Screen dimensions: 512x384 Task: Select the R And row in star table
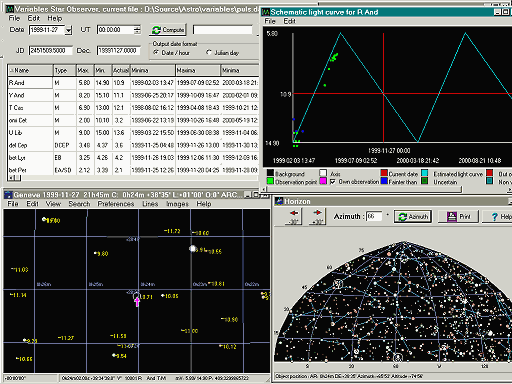133,83
